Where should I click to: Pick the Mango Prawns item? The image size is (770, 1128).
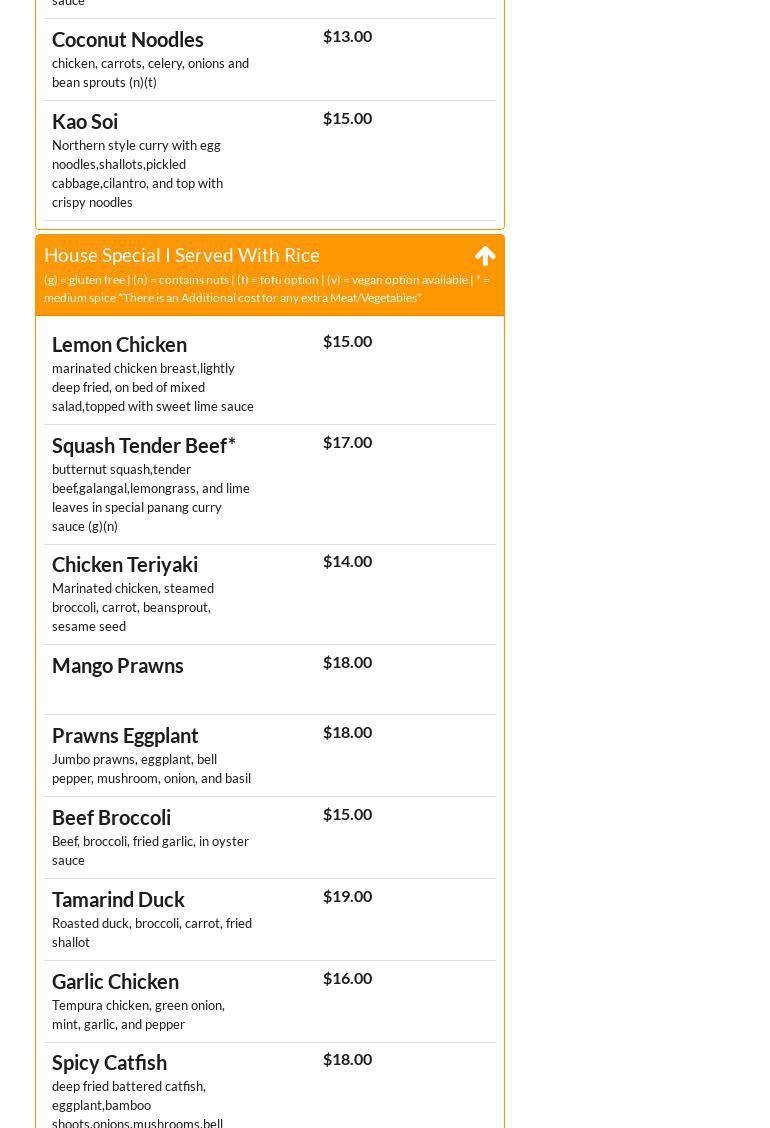[118, 665]
